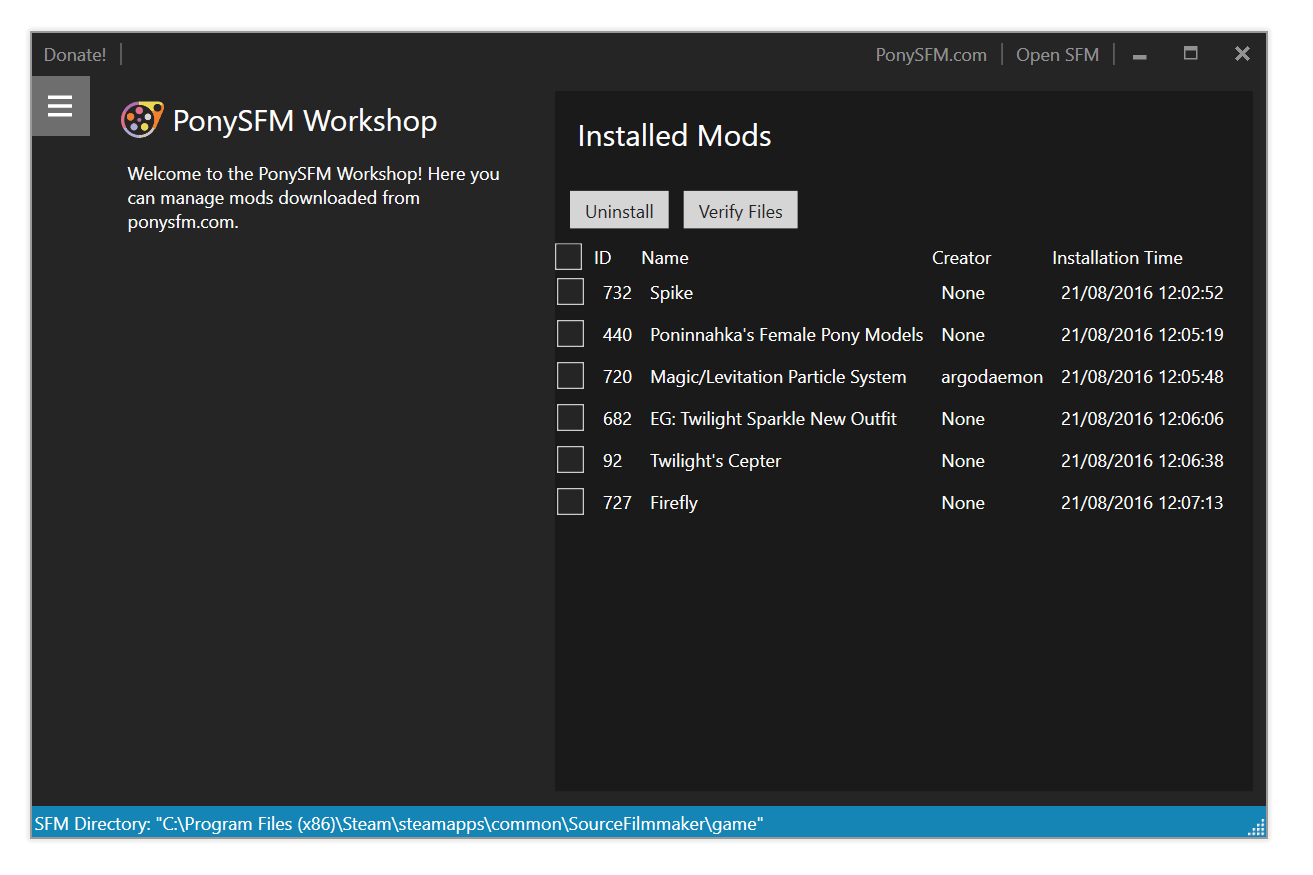Click the PonySFM Workshop title text
This screenshot has height=875, width=1313.
pos(305,121)
